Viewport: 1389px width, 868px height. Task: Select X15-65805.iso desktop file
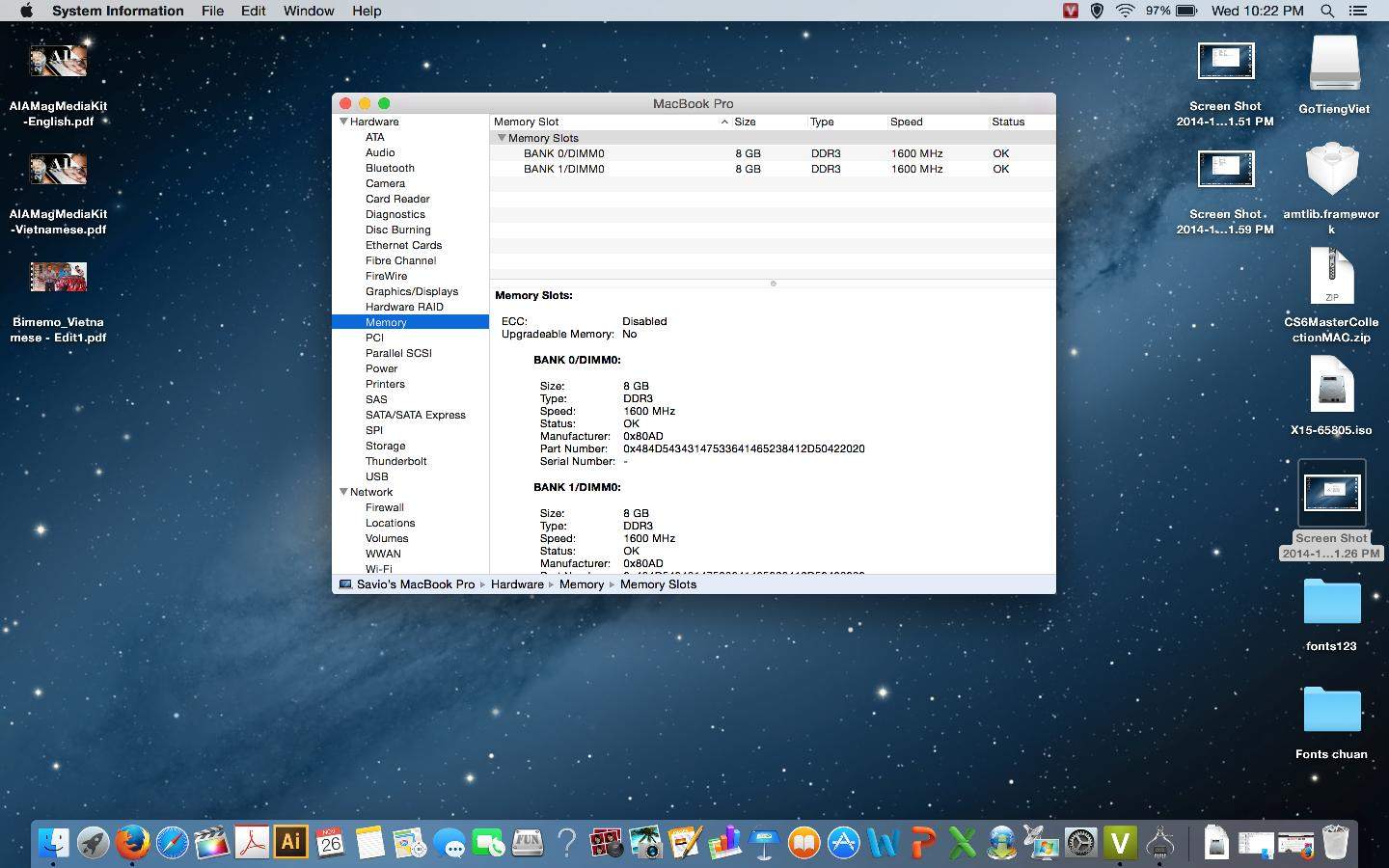coord(1331,396)
